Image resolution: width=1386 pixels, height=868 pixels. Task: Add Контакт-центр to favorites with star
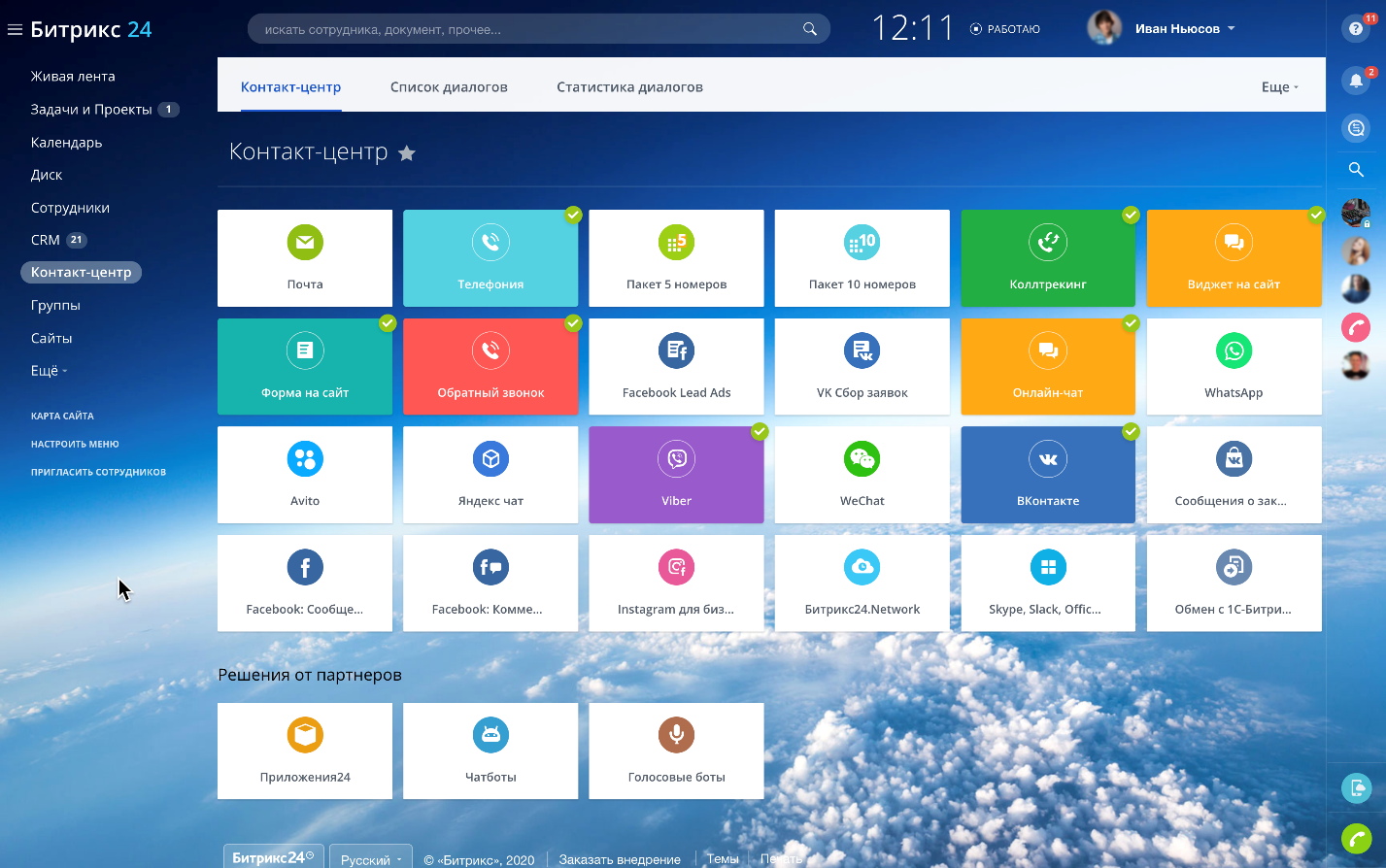coord(407,153)
